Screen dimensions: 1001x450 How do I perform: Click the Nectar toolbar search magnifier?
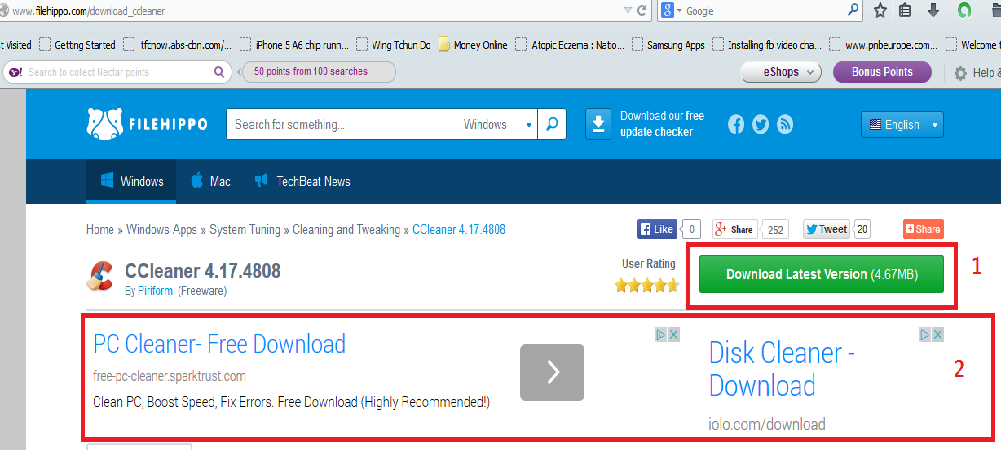pos(218,72)
